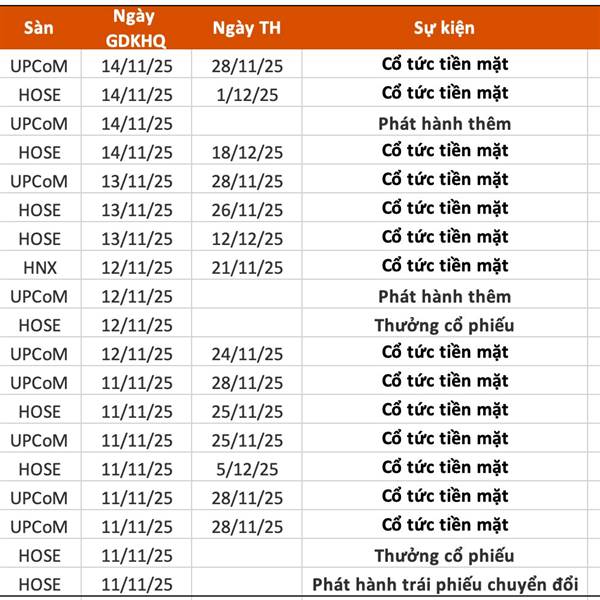Click the 18/12/25 date cell
Image resolution: width=600 pixels, height=600 pixels.
[x=247, y=152]
